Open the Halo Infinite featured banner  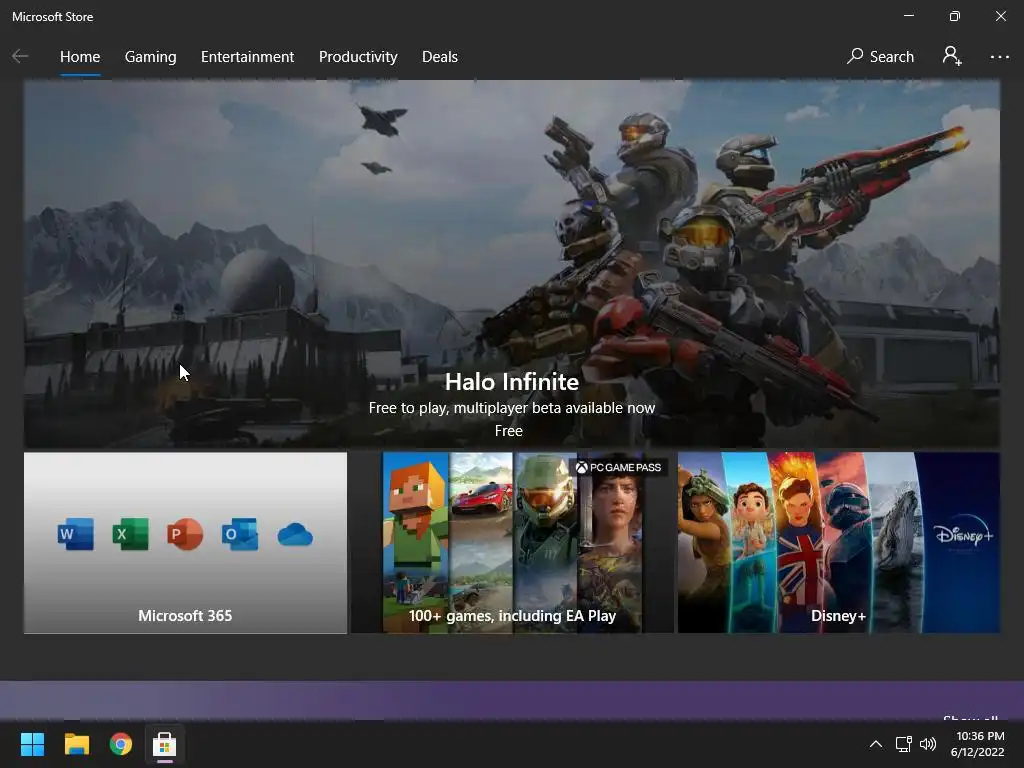511,264
